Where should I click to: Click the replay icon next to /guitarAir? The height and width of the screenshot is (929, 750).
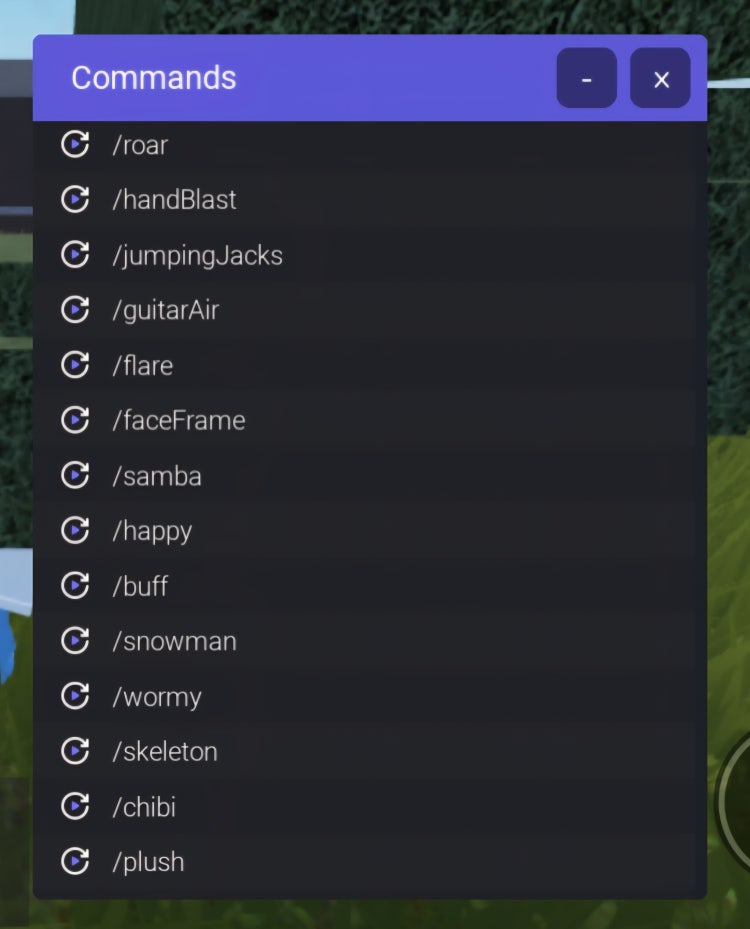coord(75,309)
